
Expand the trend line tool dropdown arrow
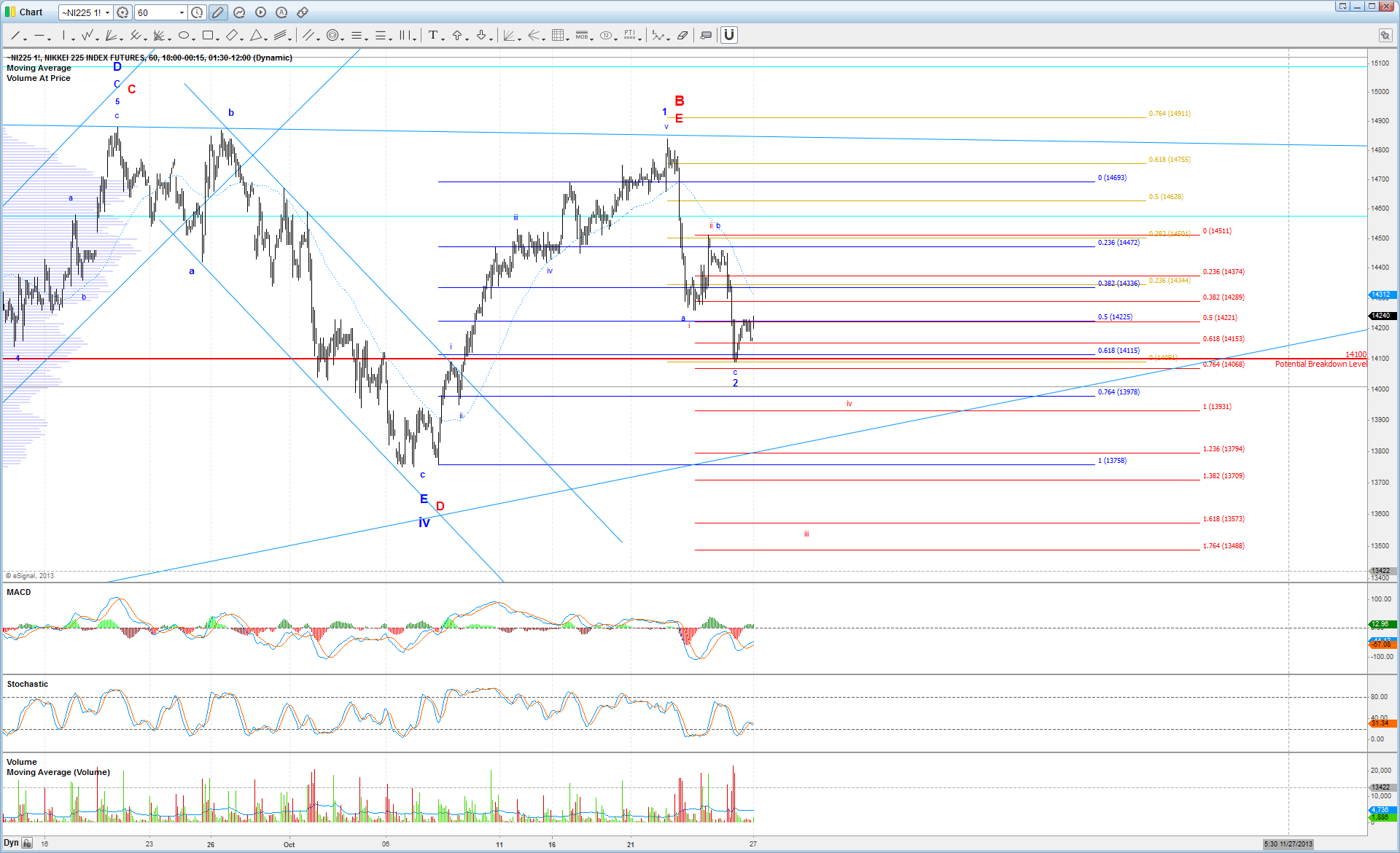[26, 38]
